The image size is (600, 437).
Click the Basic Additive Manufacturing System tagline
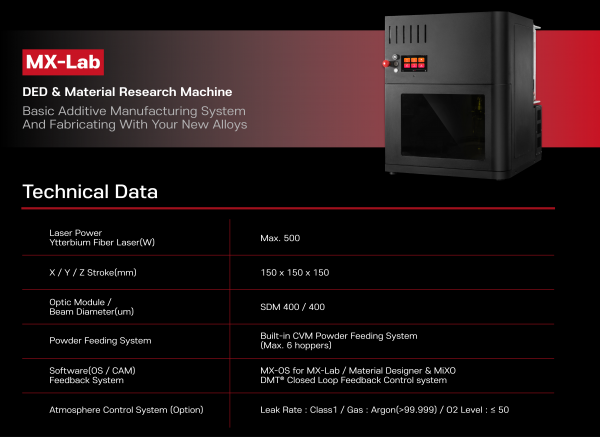click(x=134, y=110)
